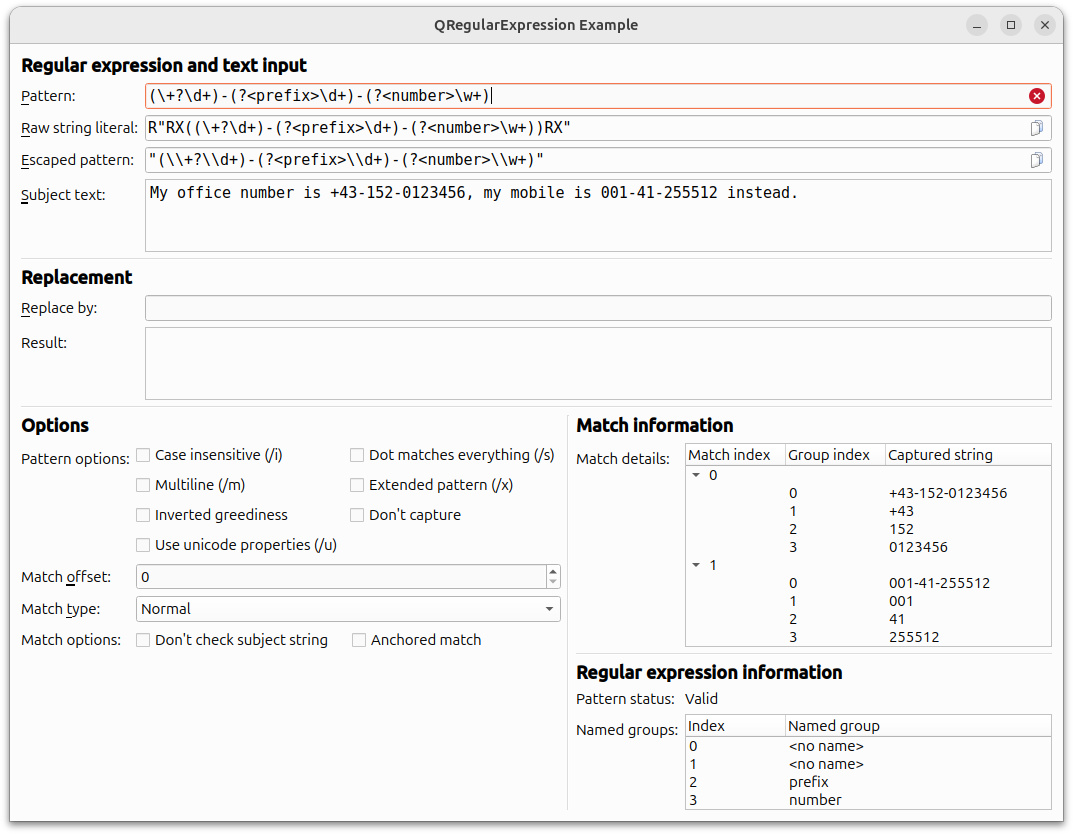This screenshot has height=834, width=1073.
Task: Toggle Inverted greediness
Action: (x=143, y=514)
